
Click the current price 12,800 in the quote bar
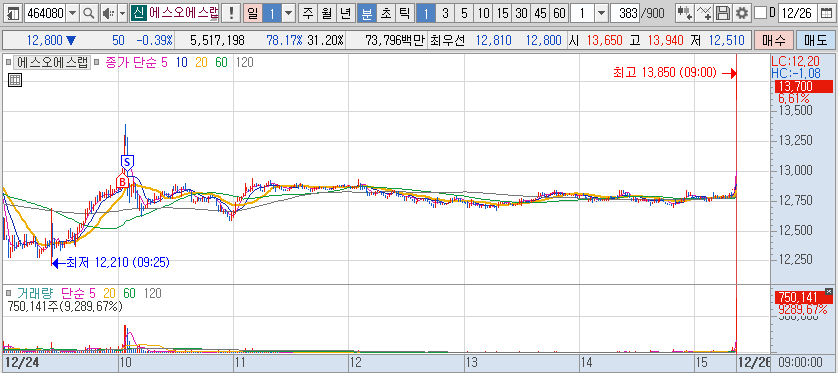[x=46, y=40]
